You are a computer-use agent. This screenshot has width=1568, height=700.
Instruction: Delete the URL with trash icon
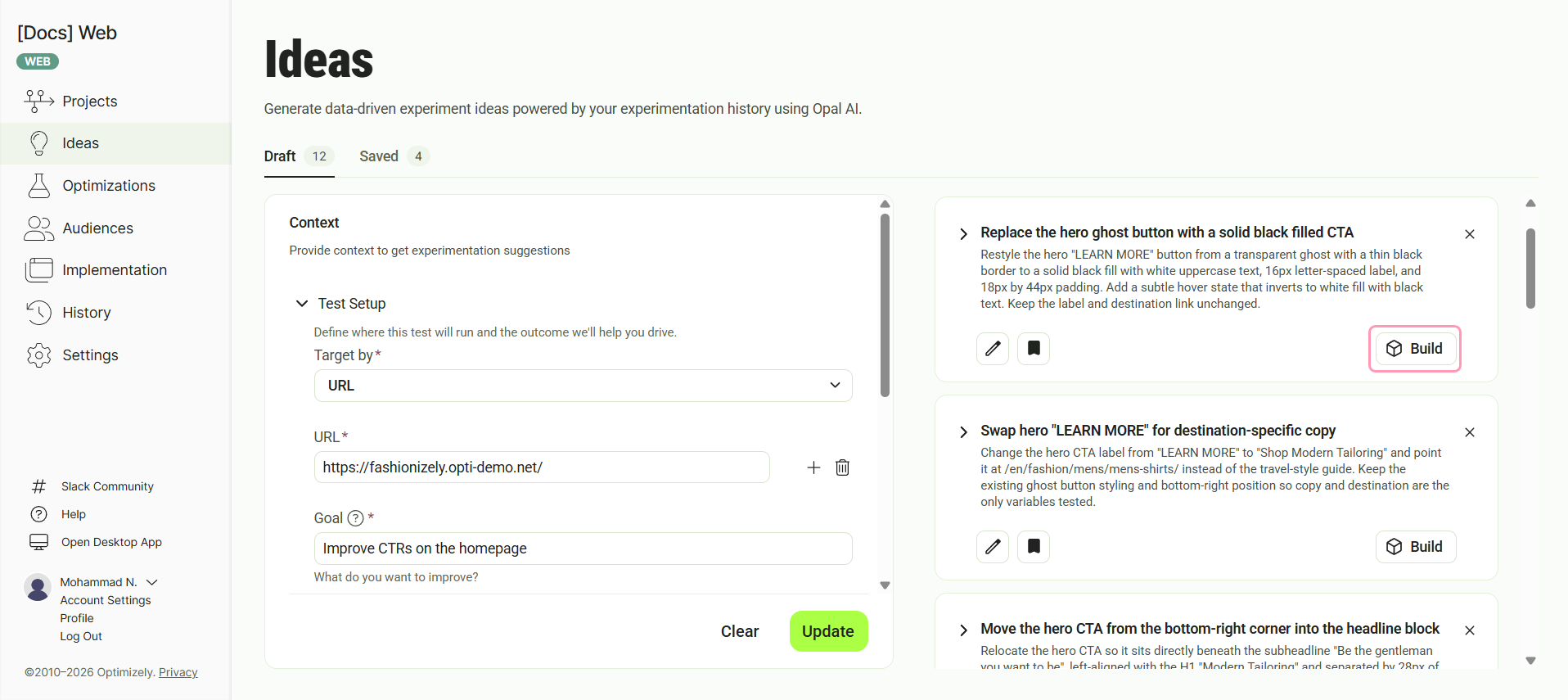(842, 467)
